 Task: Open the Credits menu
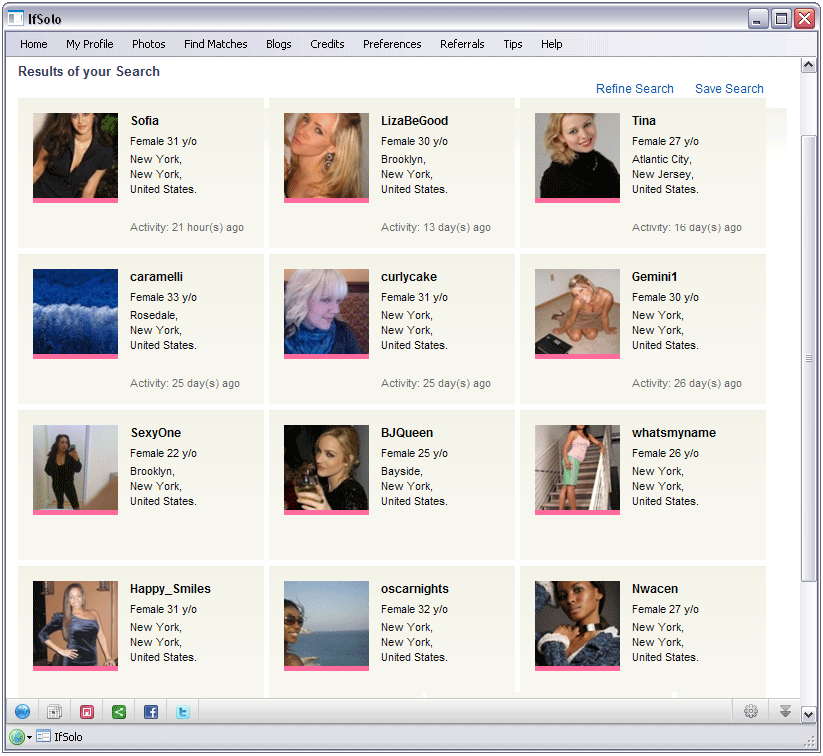tap(327, 44)
